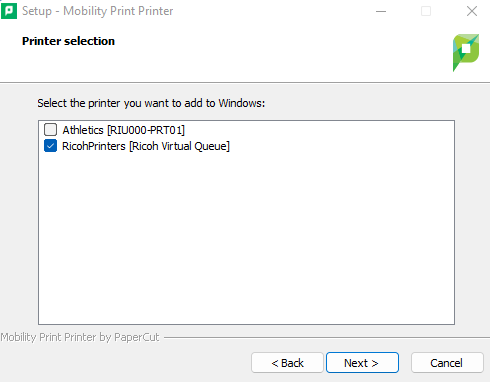
Task: Click the Next > button
Action: [362, 363]
